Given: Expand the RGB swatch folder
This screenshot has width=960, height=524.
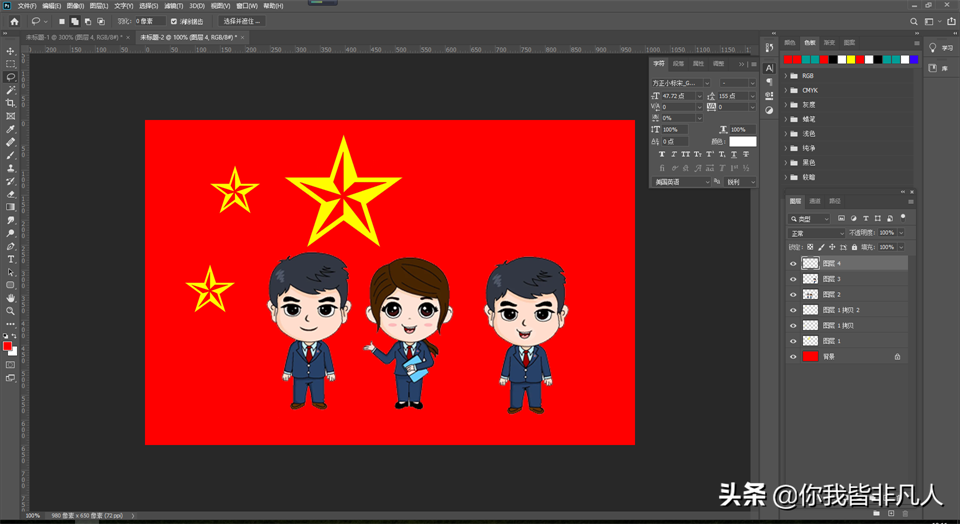Looking at the screenshot, I should (786, 76).
